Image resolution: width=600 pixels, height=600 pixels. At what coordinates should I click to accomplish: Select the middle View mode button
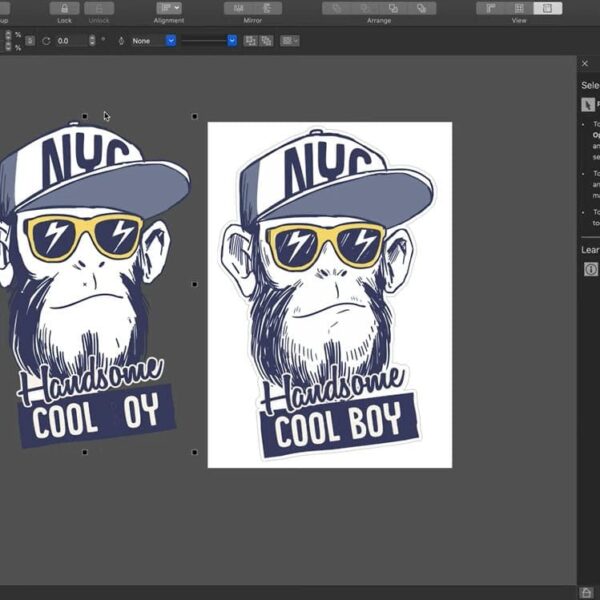tap(518, 8)
